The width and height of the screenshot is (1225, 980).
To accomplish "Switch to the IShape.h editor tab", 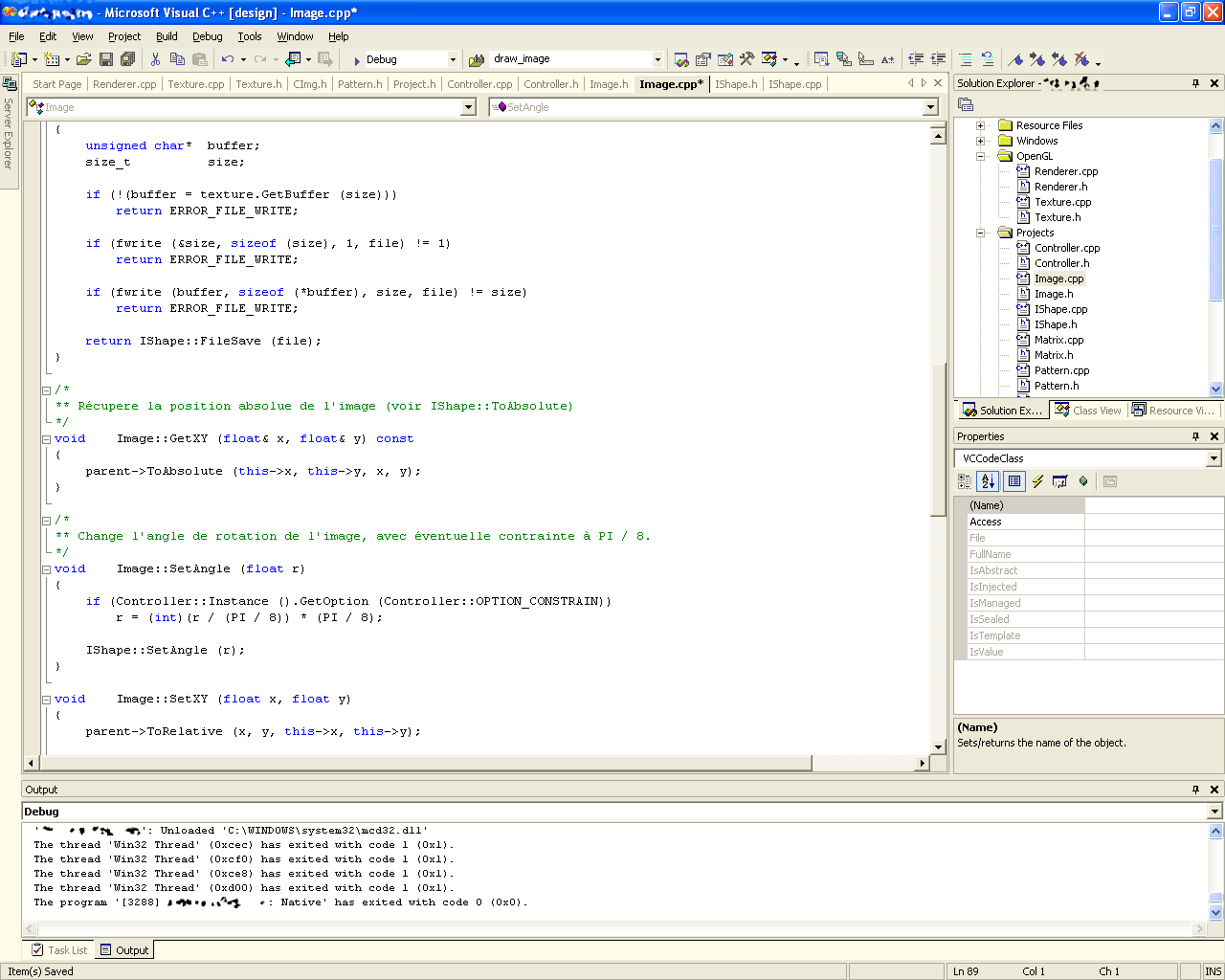I will click(735, 84).
